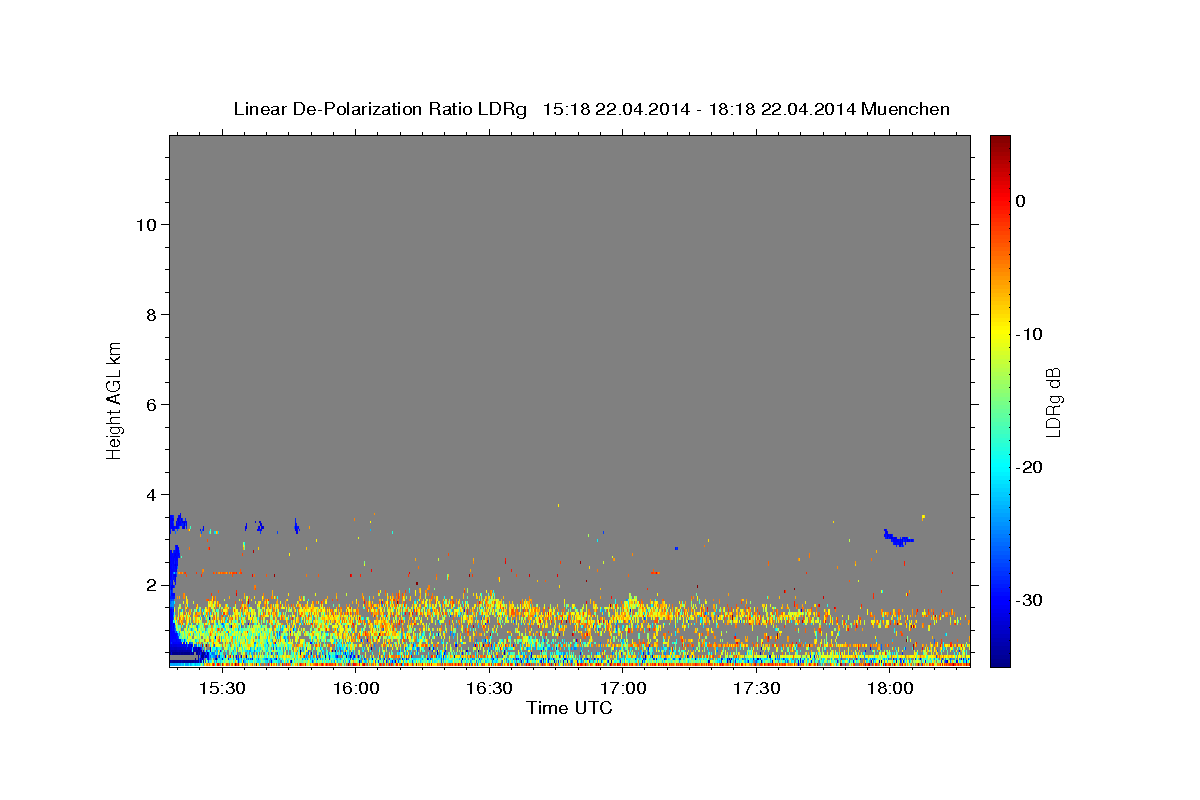Click the 17:00 time tick label
The image size is (1200, 800).
point(623,689)
